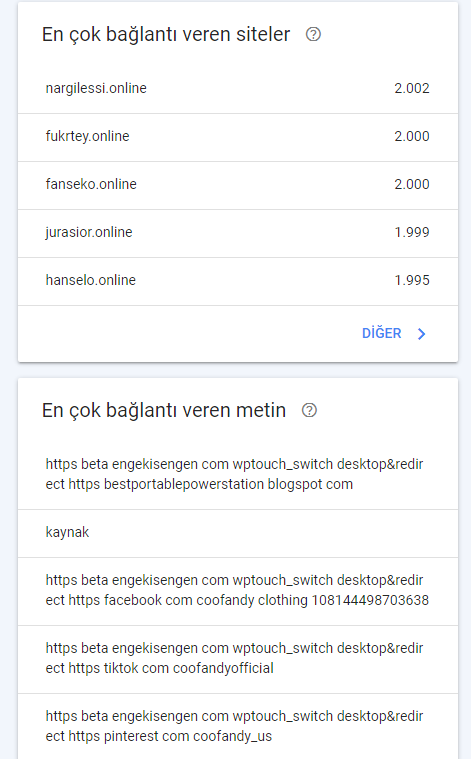The width and height of the screenshot is (471, 759).
Task: Select link text with tiktok coofandyofficial
Action: tap(238, 659)
